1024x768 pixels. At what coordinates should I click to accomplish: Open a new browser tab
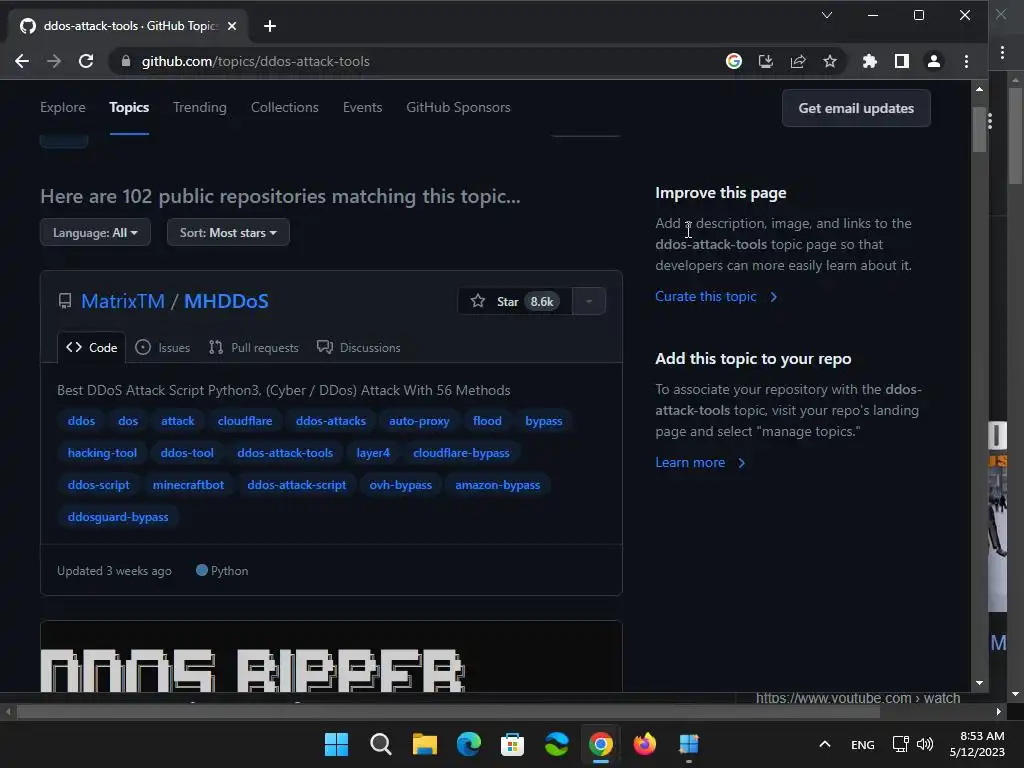coord(270,26)
